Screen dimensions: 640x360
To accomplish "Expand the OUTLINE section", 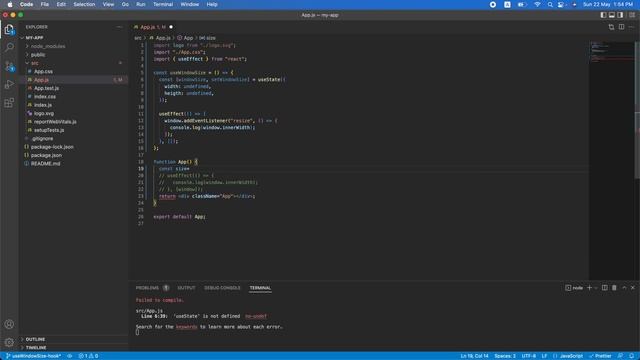I will pos(35,339).
